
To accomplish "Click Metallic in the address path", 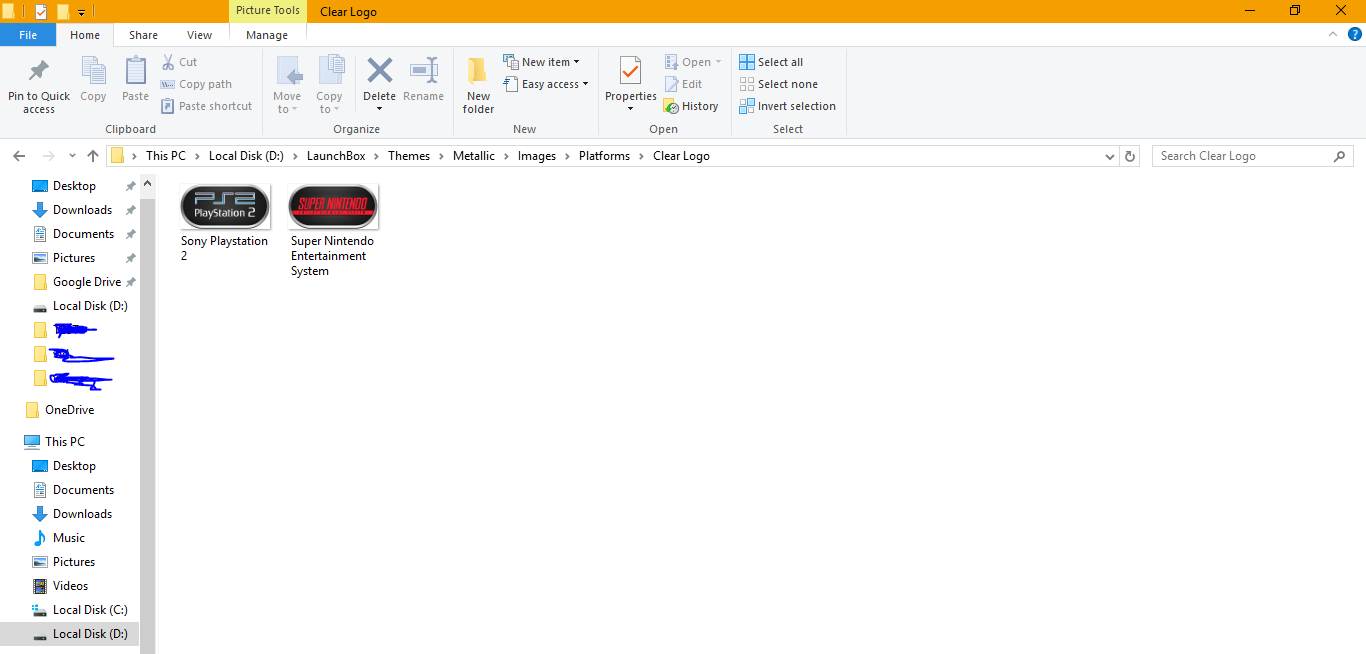I will (474, 156).
